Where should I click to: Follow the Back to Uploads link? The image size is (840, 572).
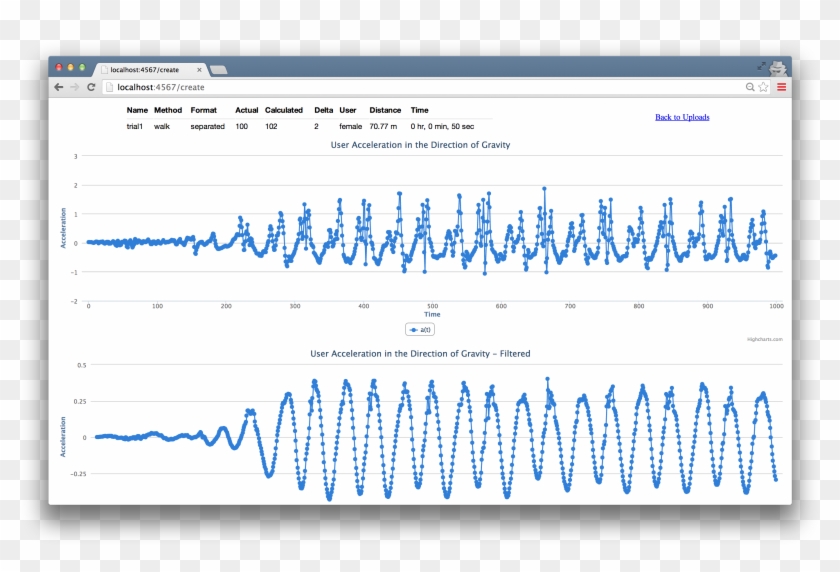coord(682,117)
